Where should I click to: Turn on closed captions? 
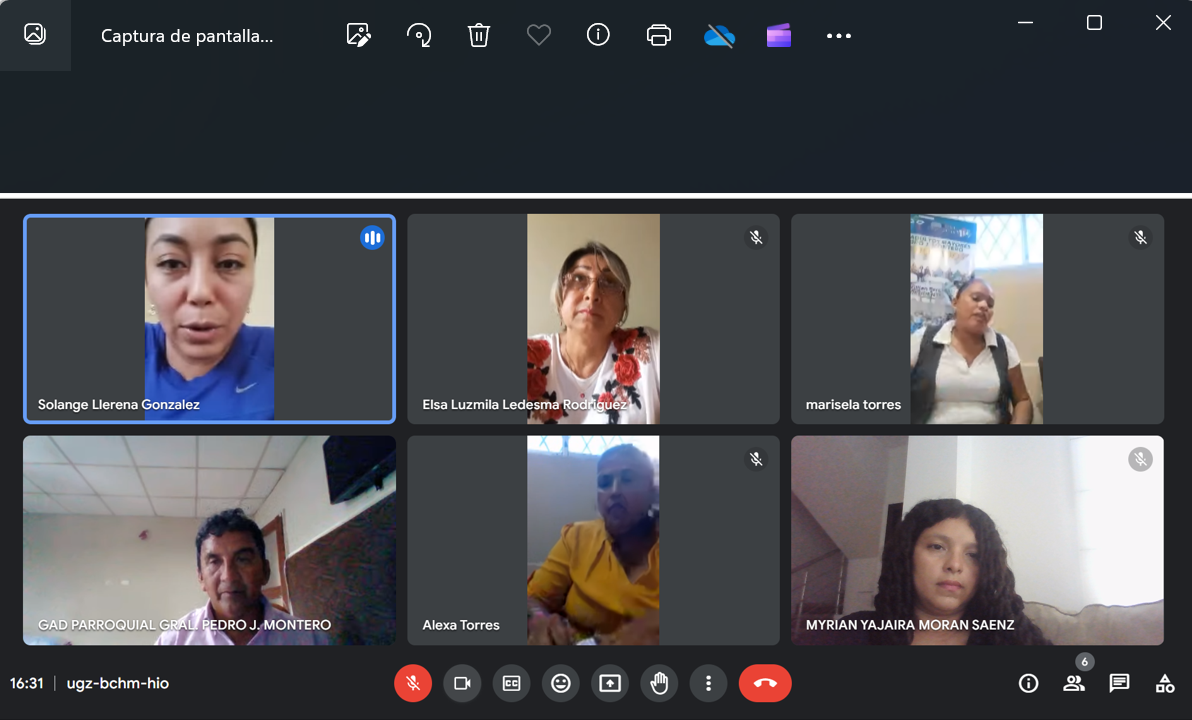point(511,683)
